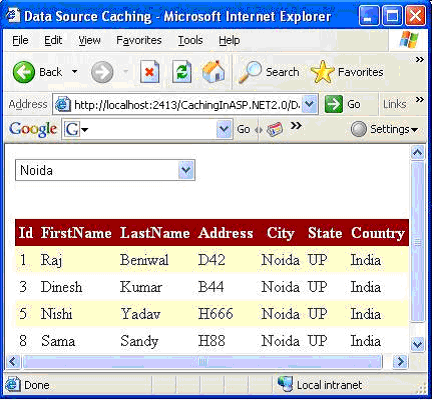
Task: Open the Edit menu
Action: tap(53, 40)
